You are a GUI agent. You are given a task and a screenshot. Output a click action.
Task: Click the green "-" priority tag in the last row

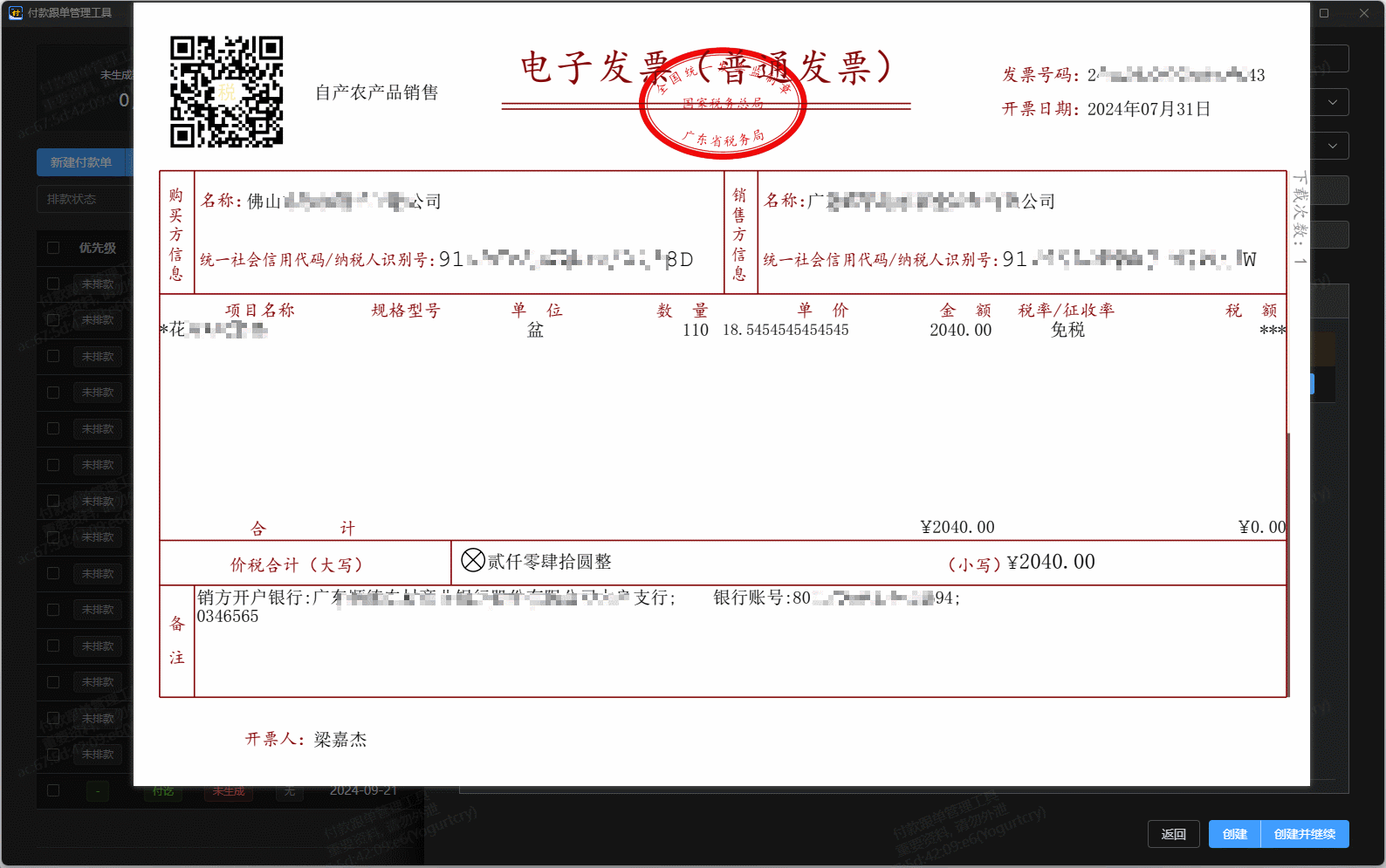(98, 791)
